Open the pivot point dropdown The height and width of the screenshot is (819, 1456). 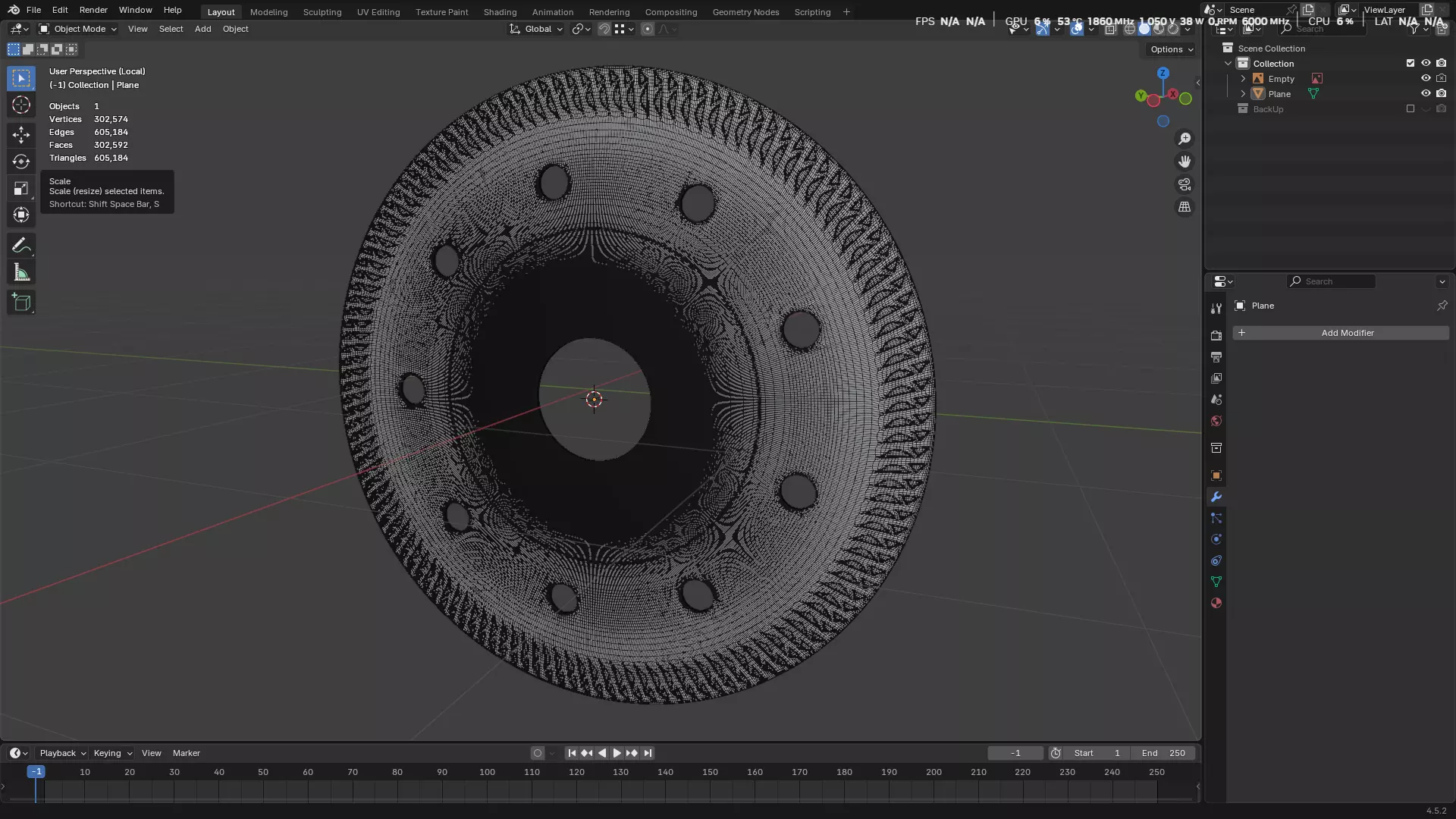coord(581,29)
